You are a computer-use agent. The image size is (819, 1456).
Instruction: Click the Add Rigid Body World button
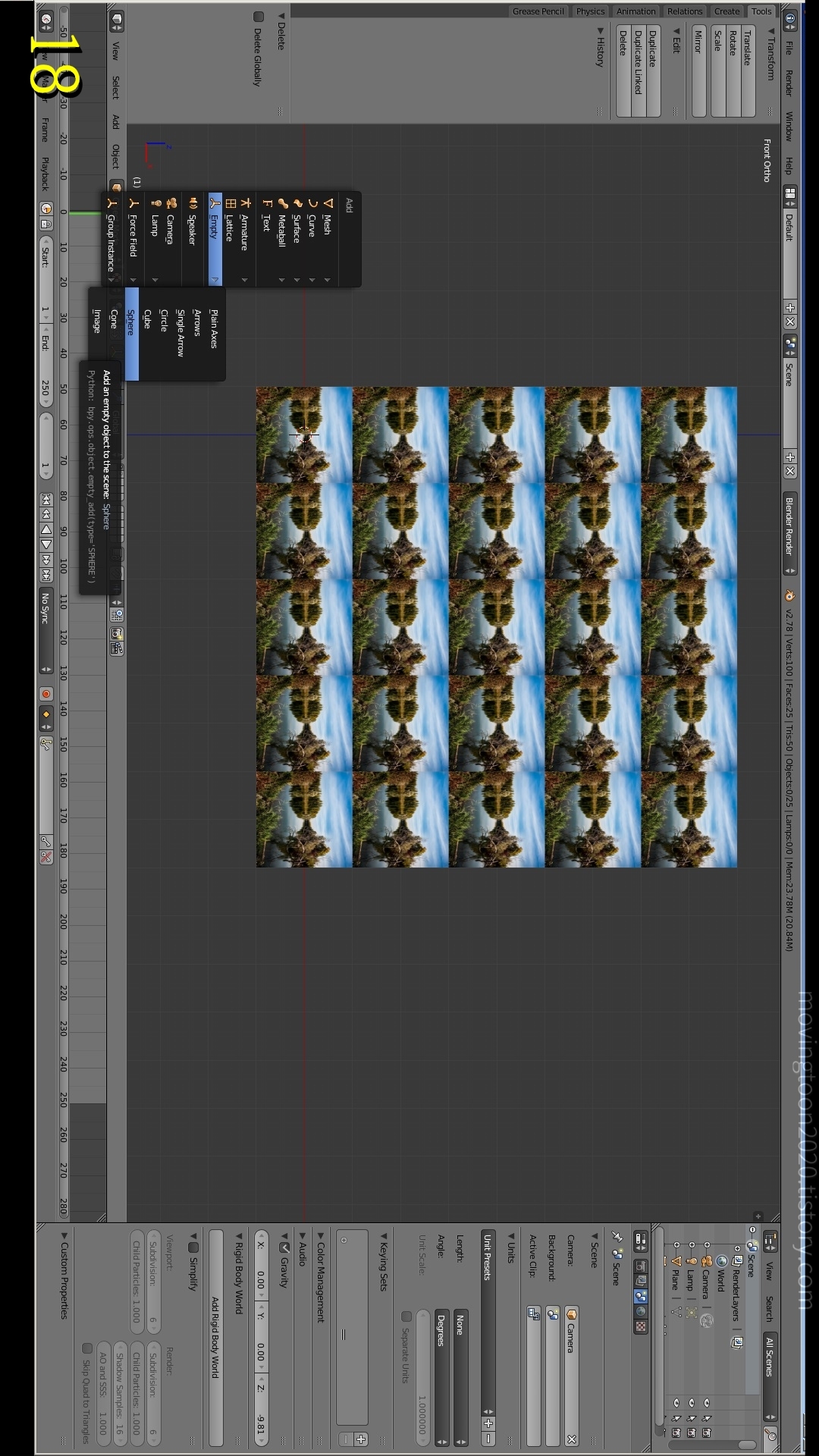(216, 1338)
